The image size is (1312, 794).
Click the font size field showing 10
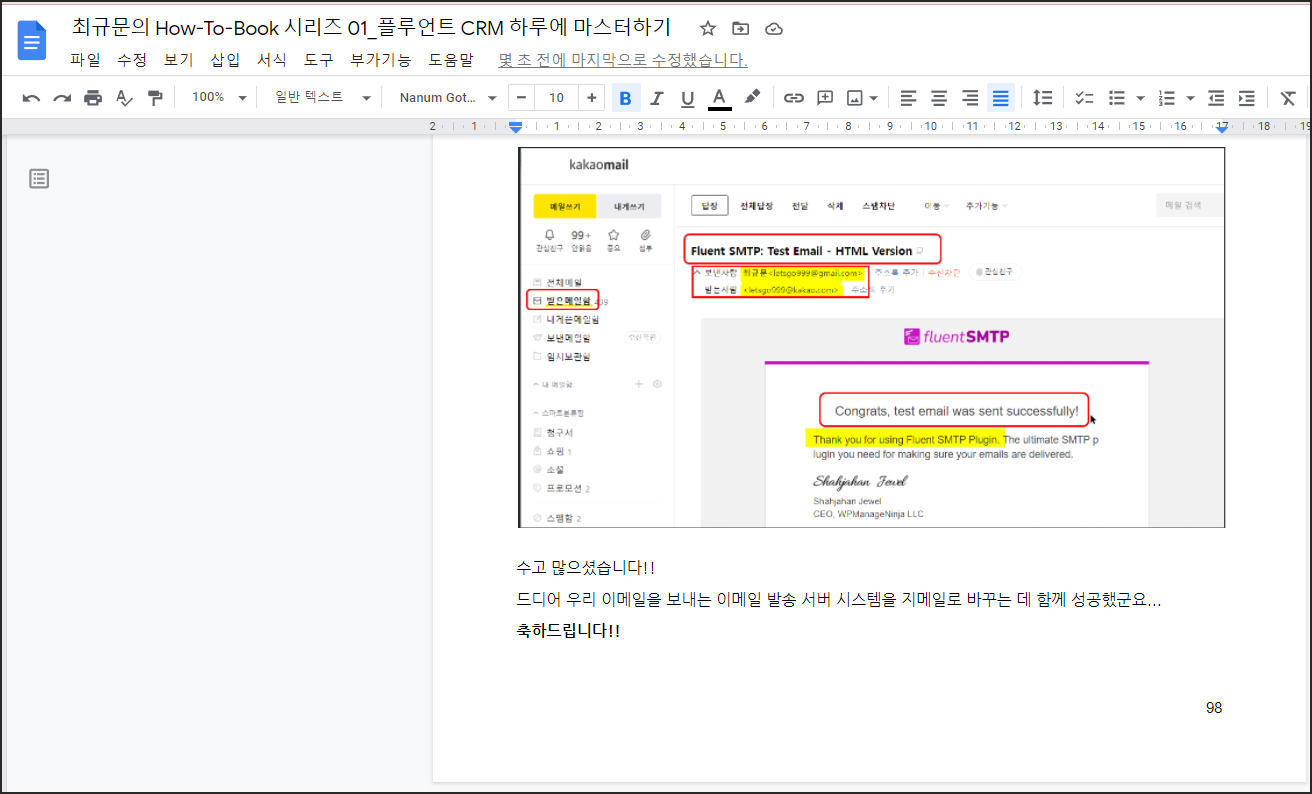point(557,98)
